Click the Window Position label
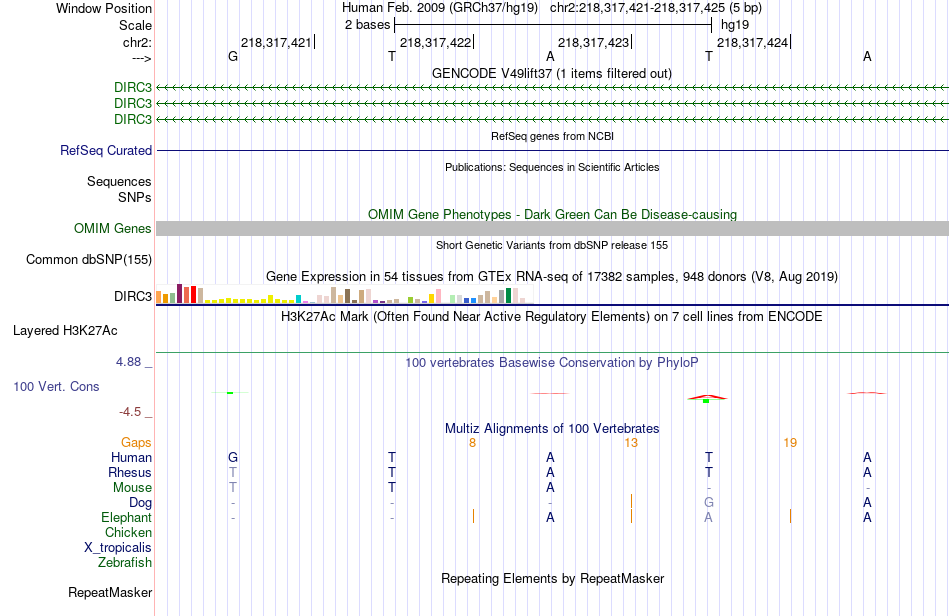Screen dimensions: 950x616 coord(104,8)
